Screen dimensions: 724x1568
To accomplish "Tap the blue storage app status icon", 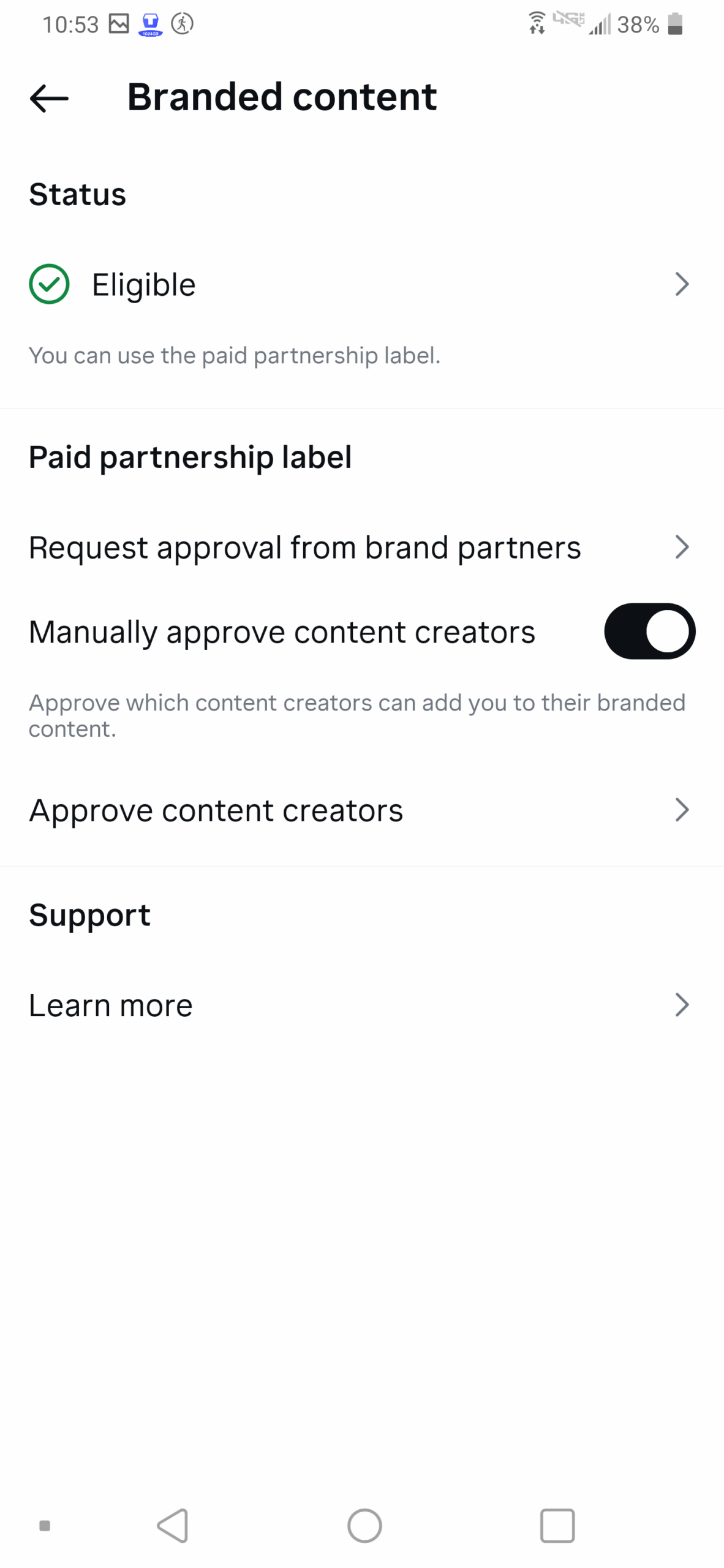I will [150, 24].
